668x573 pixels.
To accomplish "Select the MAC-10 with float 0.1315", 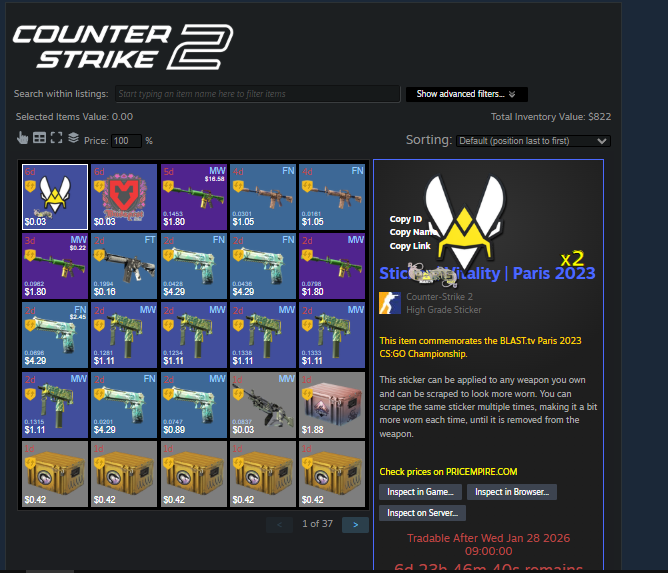I will pos(55,404).
